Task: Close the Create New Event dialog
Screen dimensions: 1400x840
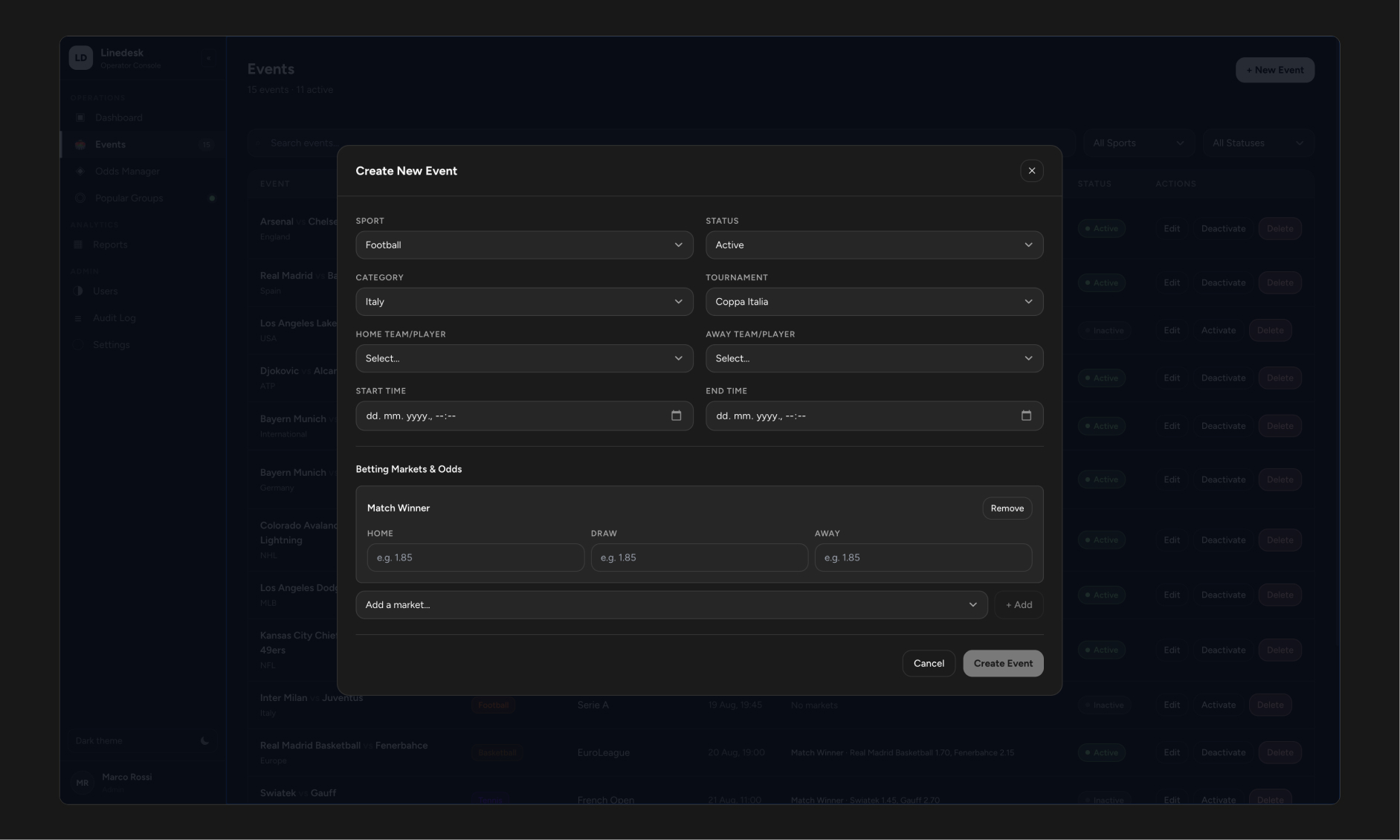Action: 1031,171
